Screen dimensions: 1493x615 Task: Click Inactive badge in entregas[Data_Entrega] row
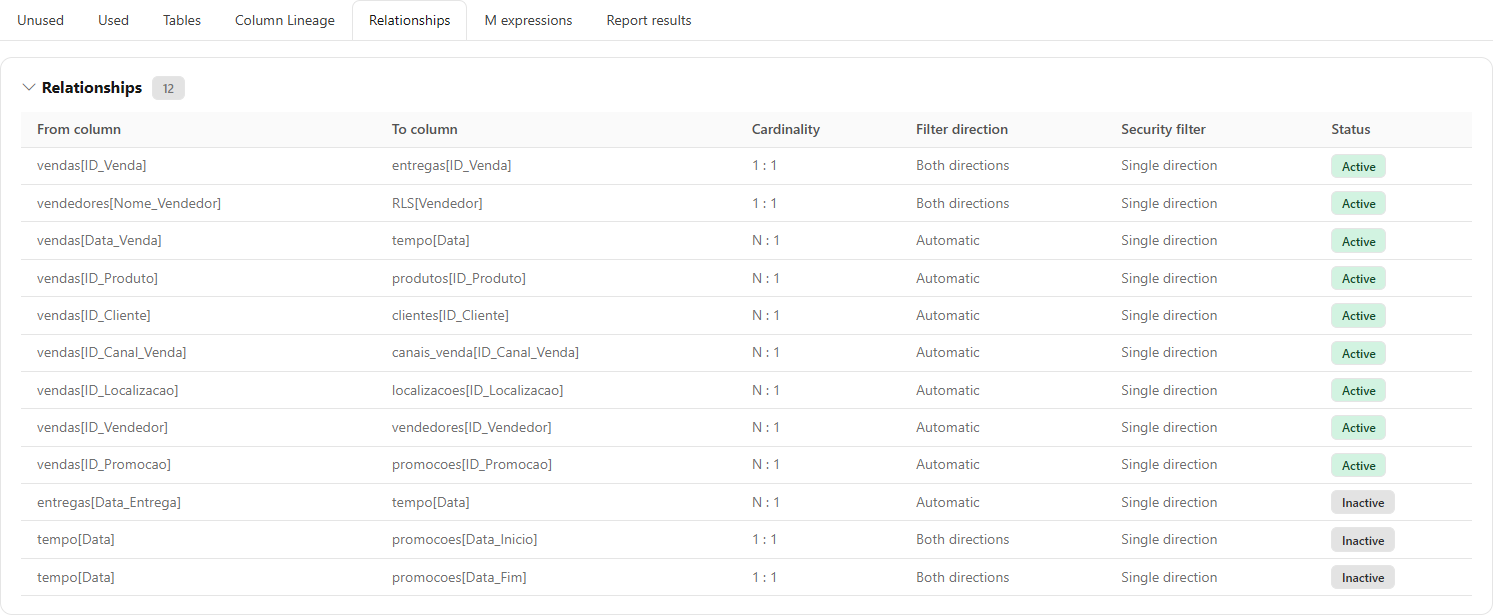pos(1362,503)
